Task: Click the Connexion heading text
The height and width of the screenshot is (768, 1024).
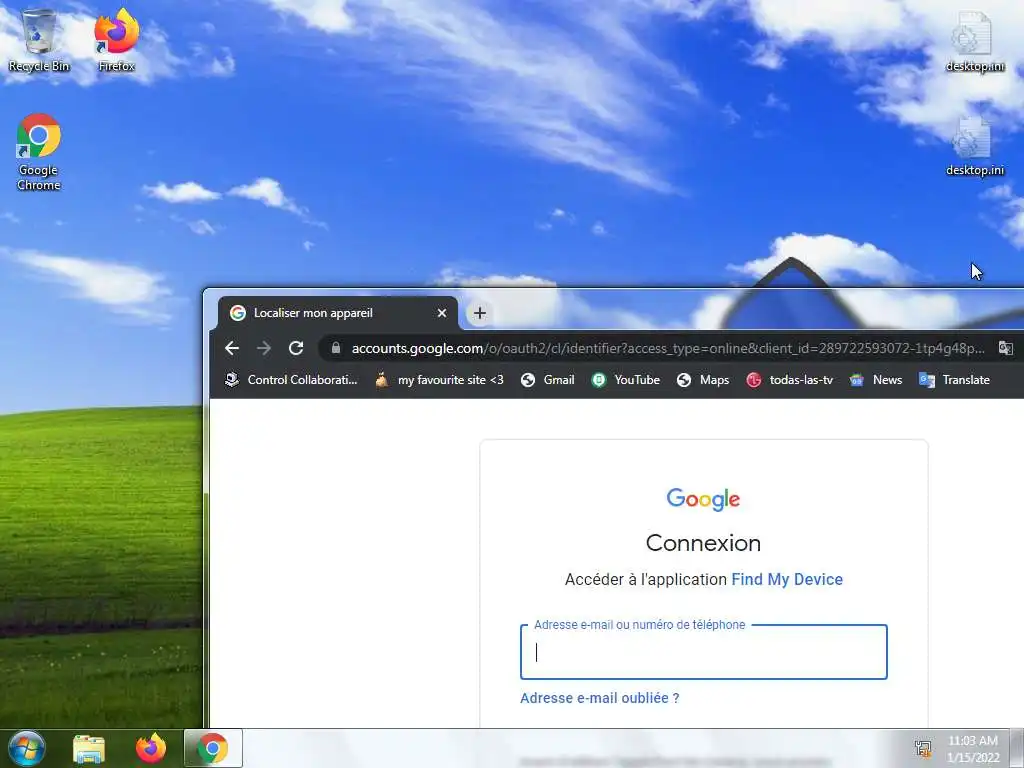Action: tap(703, 543)
